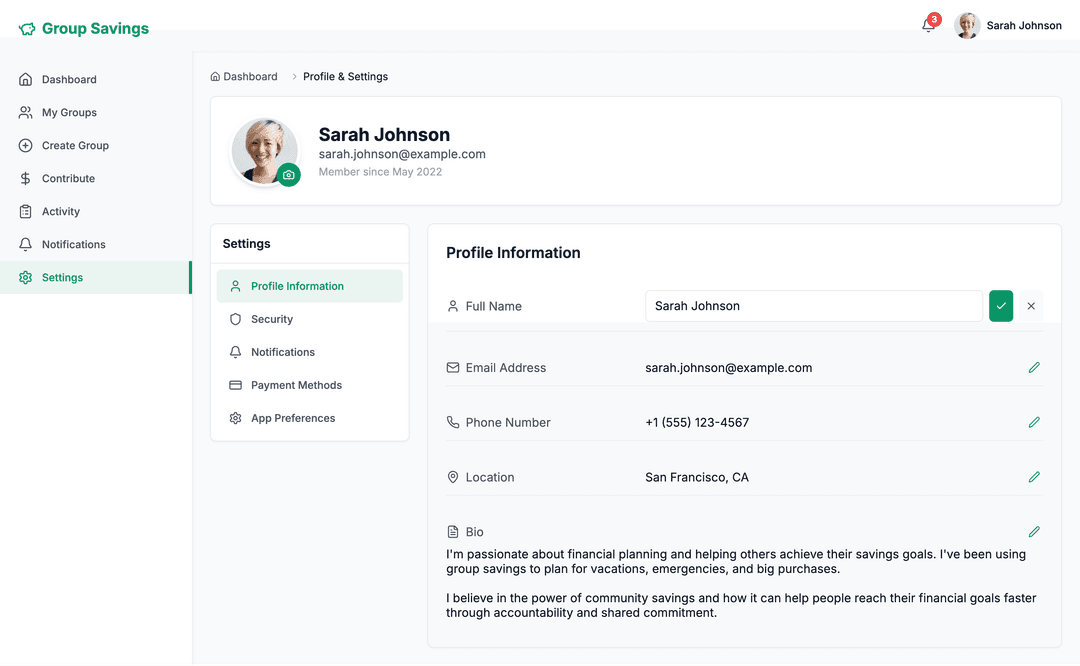The height and width of the screenshot is (666, 1080).
Task: Switch to the Security settings section
Action: [272, 319]
